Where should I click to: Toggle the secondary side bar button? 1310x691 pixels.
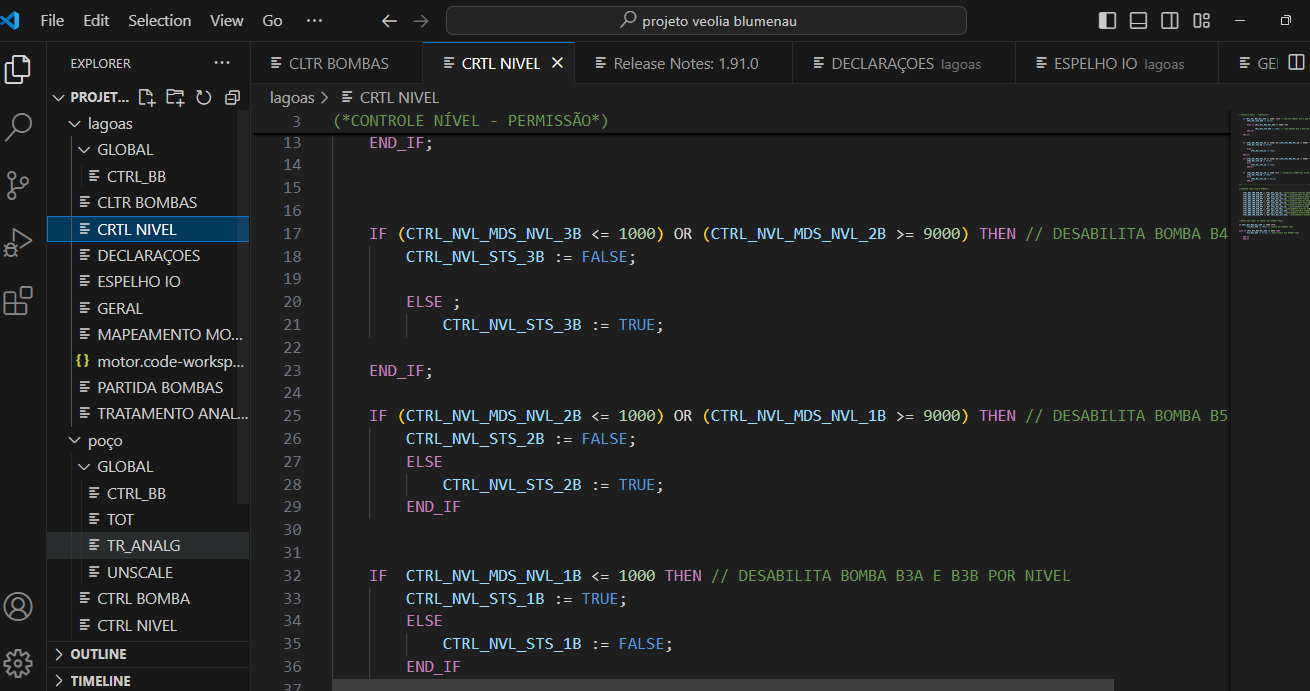pos(1169,21)
